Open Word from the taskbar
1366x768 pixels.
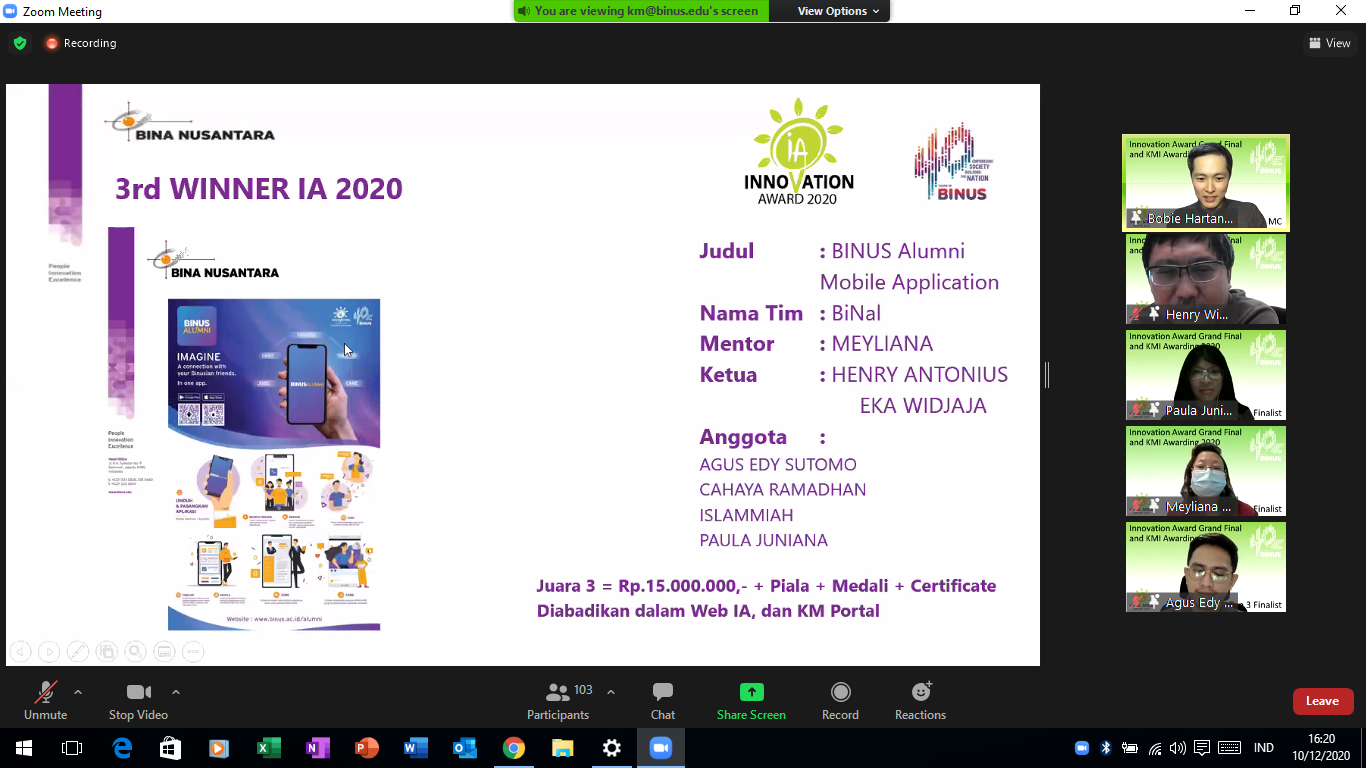point(416,748)
